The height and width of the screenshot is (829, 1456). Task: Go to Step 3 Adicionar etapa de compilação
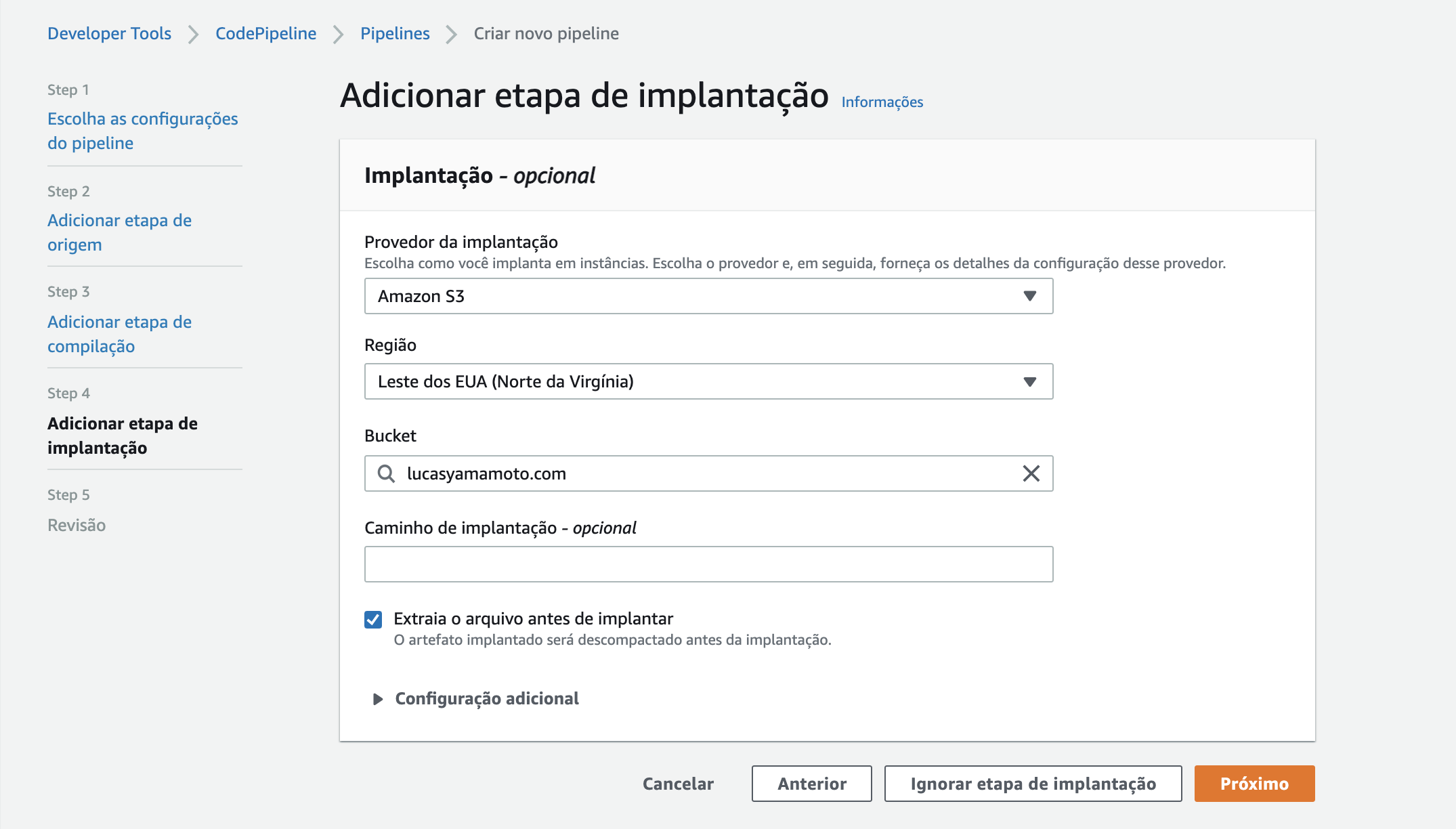click(x=119, y=334)
